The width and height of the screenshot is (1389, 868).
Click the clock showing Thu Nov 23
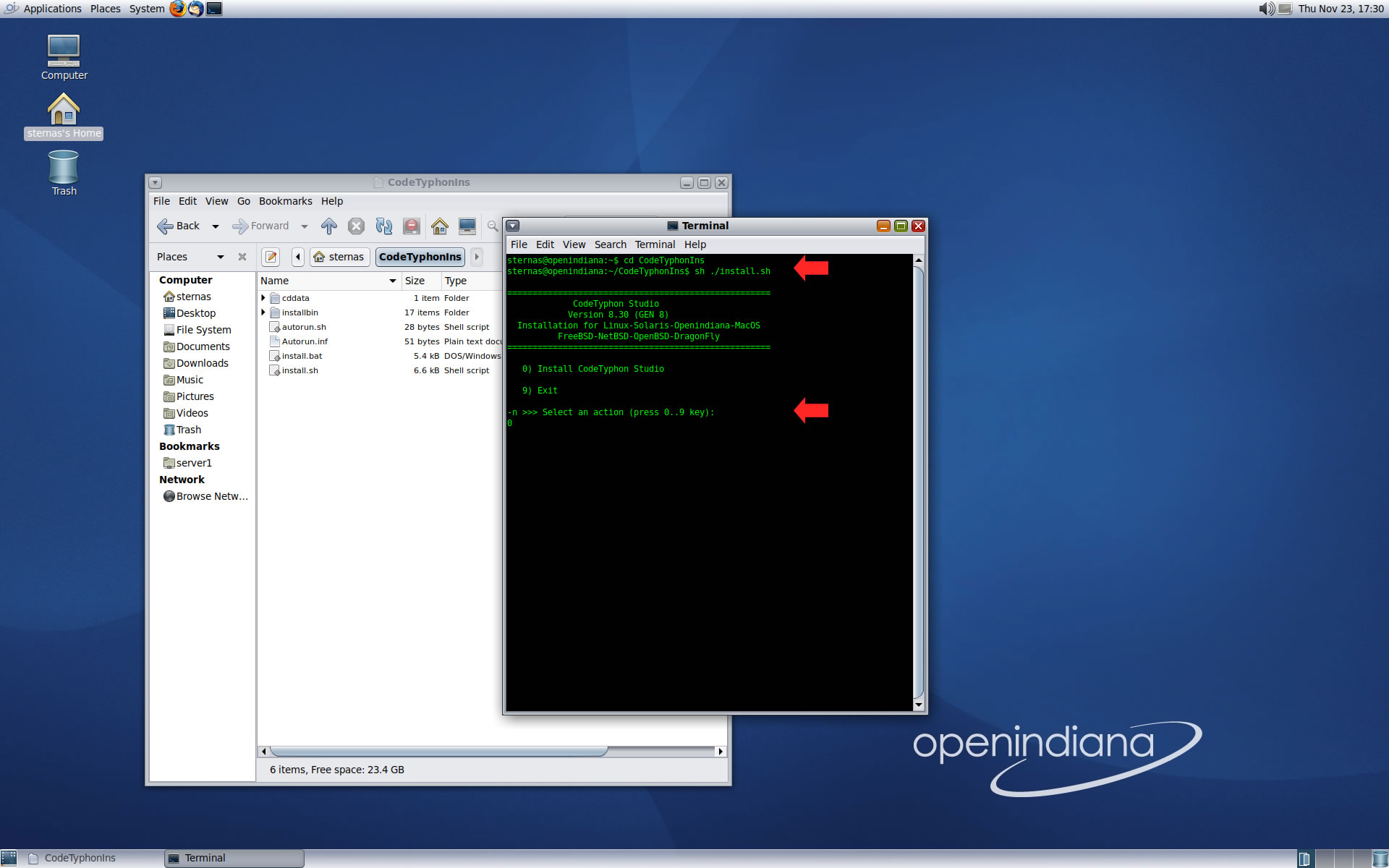pyautogui.click(x=1341, y=9)
